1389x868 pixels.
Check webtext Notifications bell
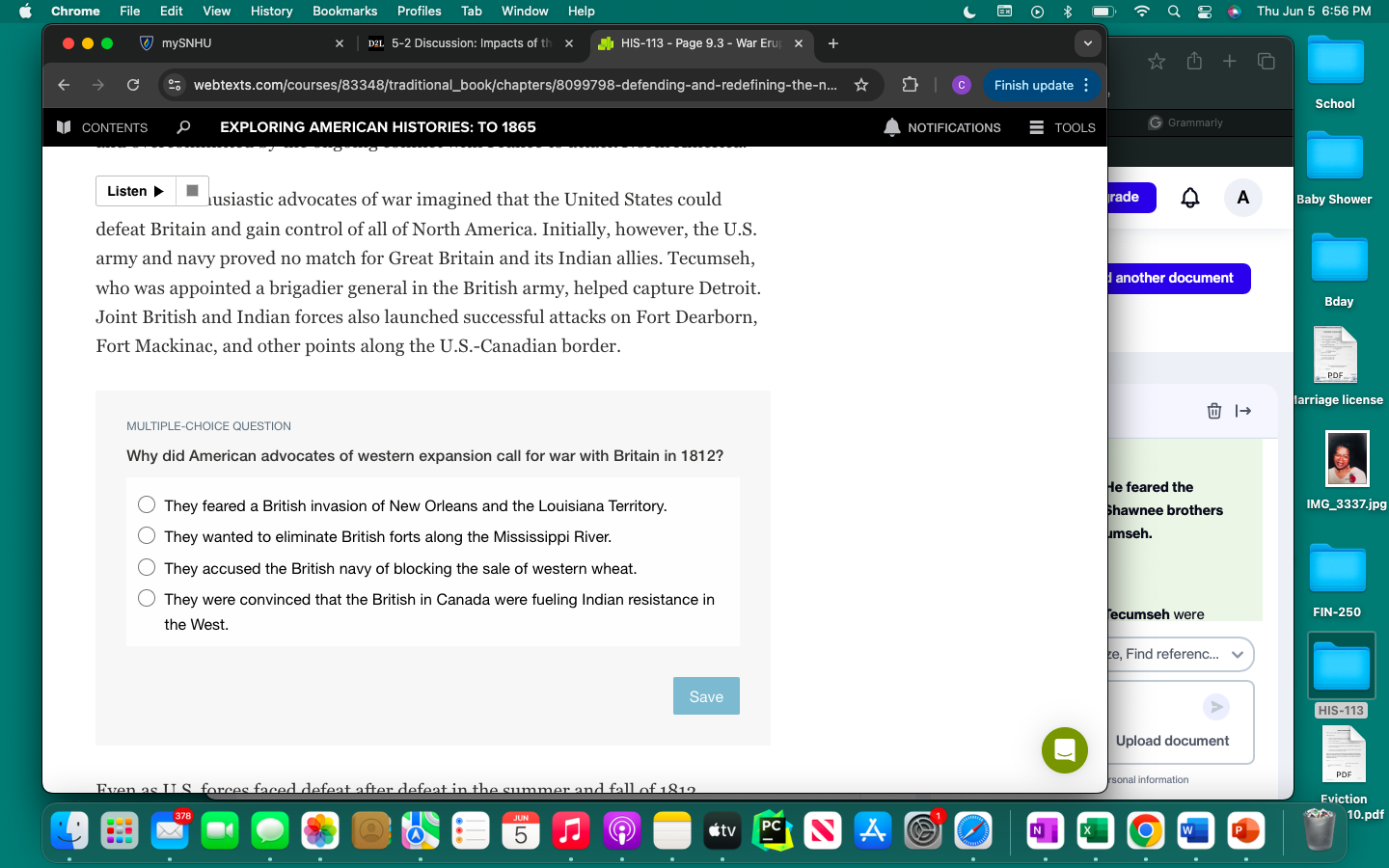(x=891, y=127)
